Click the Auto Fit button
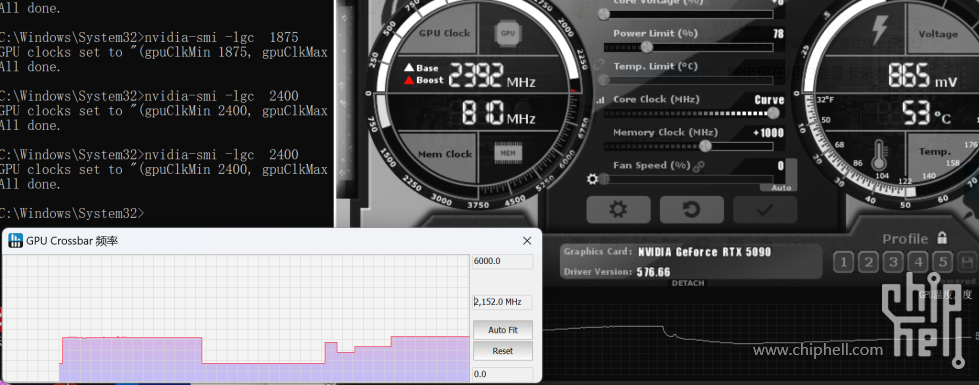979x385 pixels. [503, 329]
